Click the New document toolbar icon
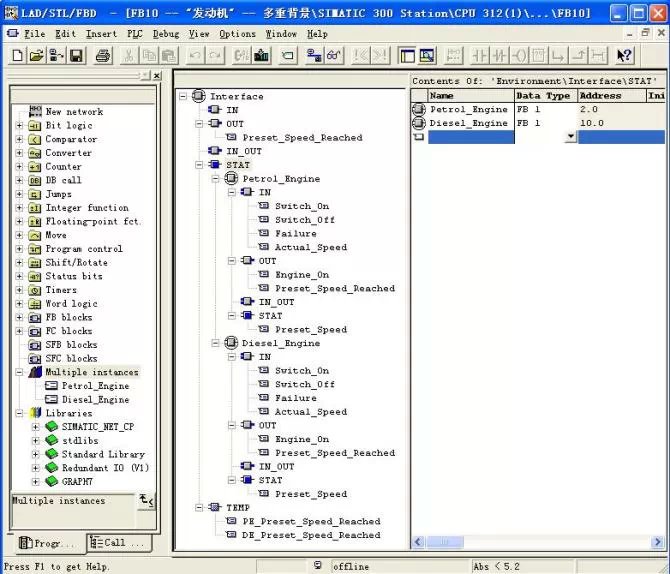 pos(18,56)
